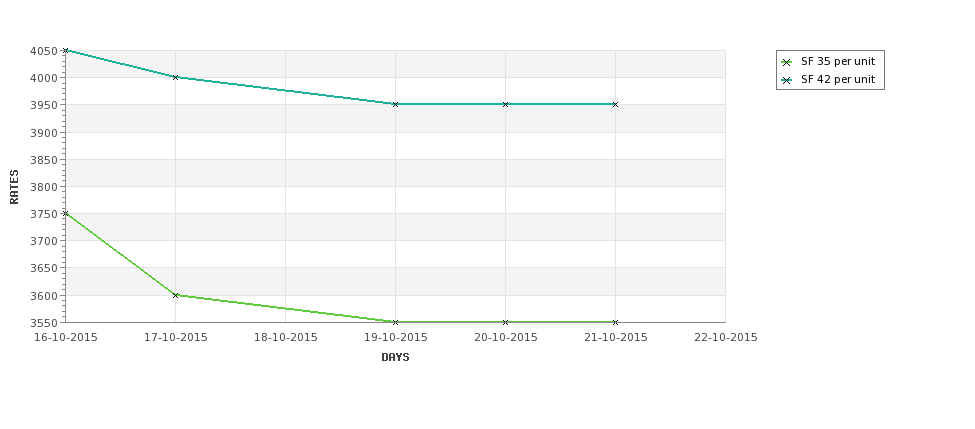Select SF 35 data point at 16-10-2015
Viewport: 975px width, 429px height.
[x=65, y=213]
